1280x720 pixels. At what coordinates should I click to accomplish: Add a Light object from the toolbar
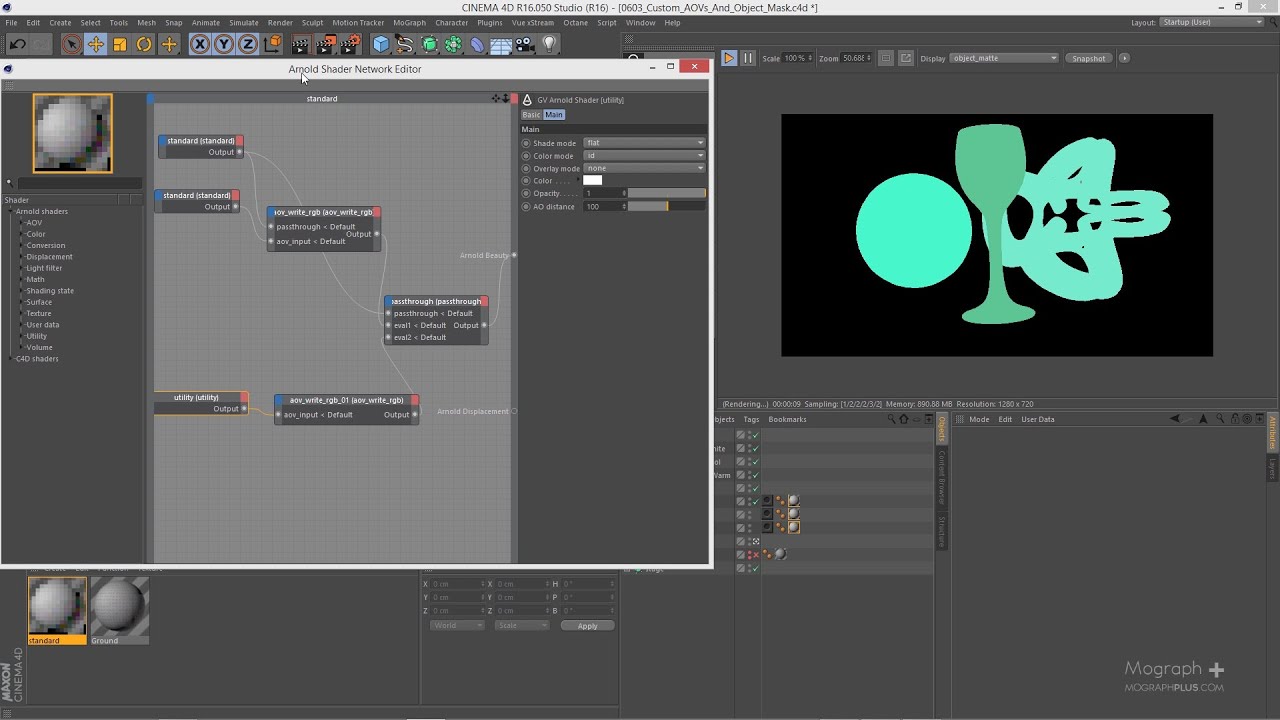coord(549,44)
